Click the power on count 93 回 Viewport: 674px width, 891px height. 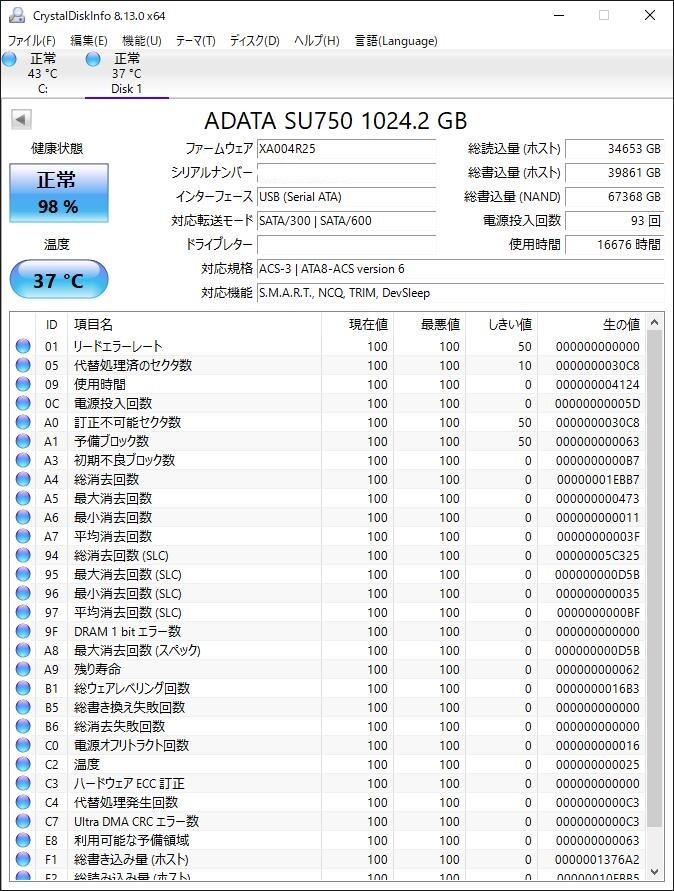pyautogui.click(x=614, y=220)
